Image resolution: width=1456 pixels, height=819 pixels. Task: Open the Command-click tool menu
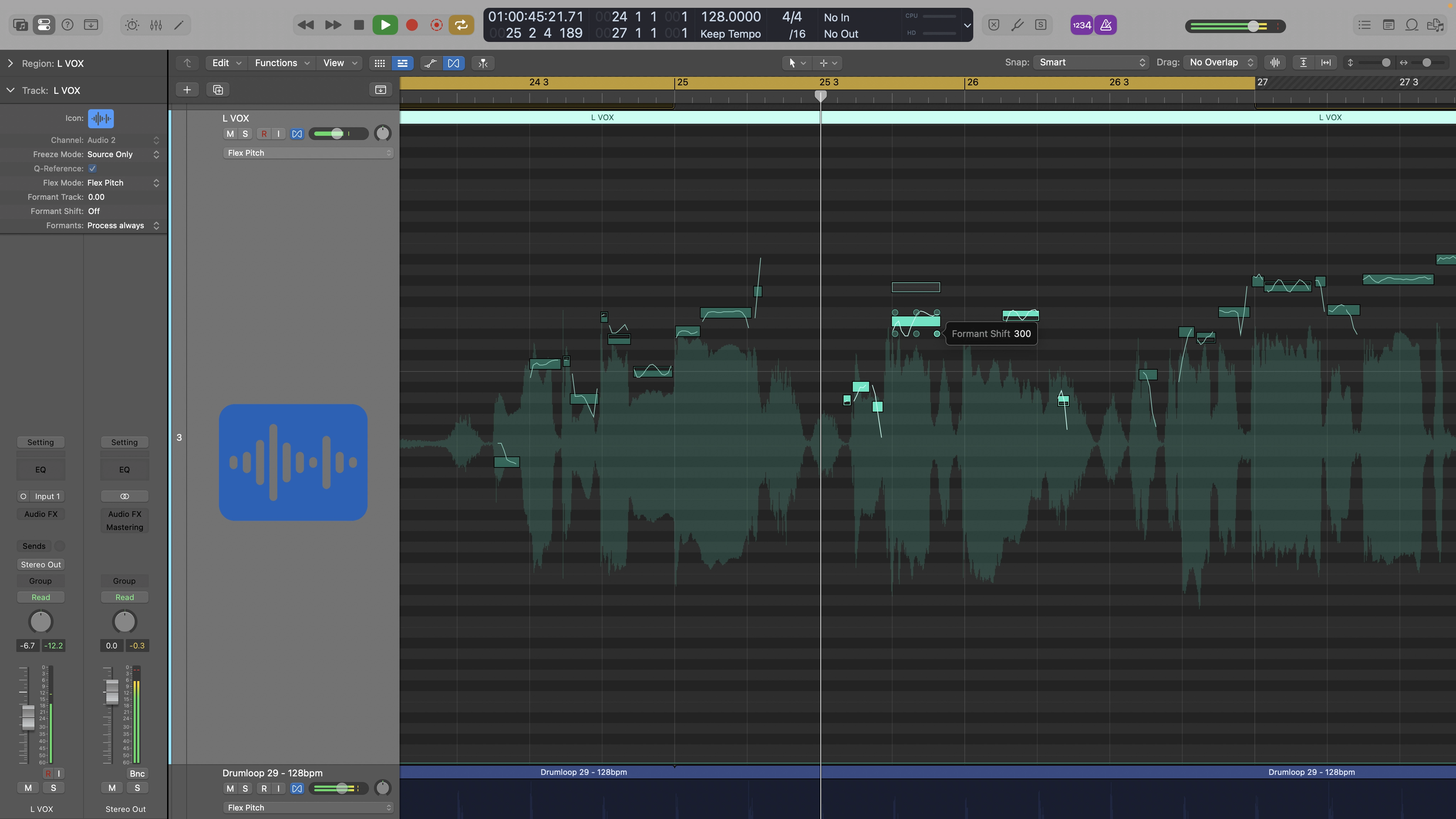coord(828,63)
